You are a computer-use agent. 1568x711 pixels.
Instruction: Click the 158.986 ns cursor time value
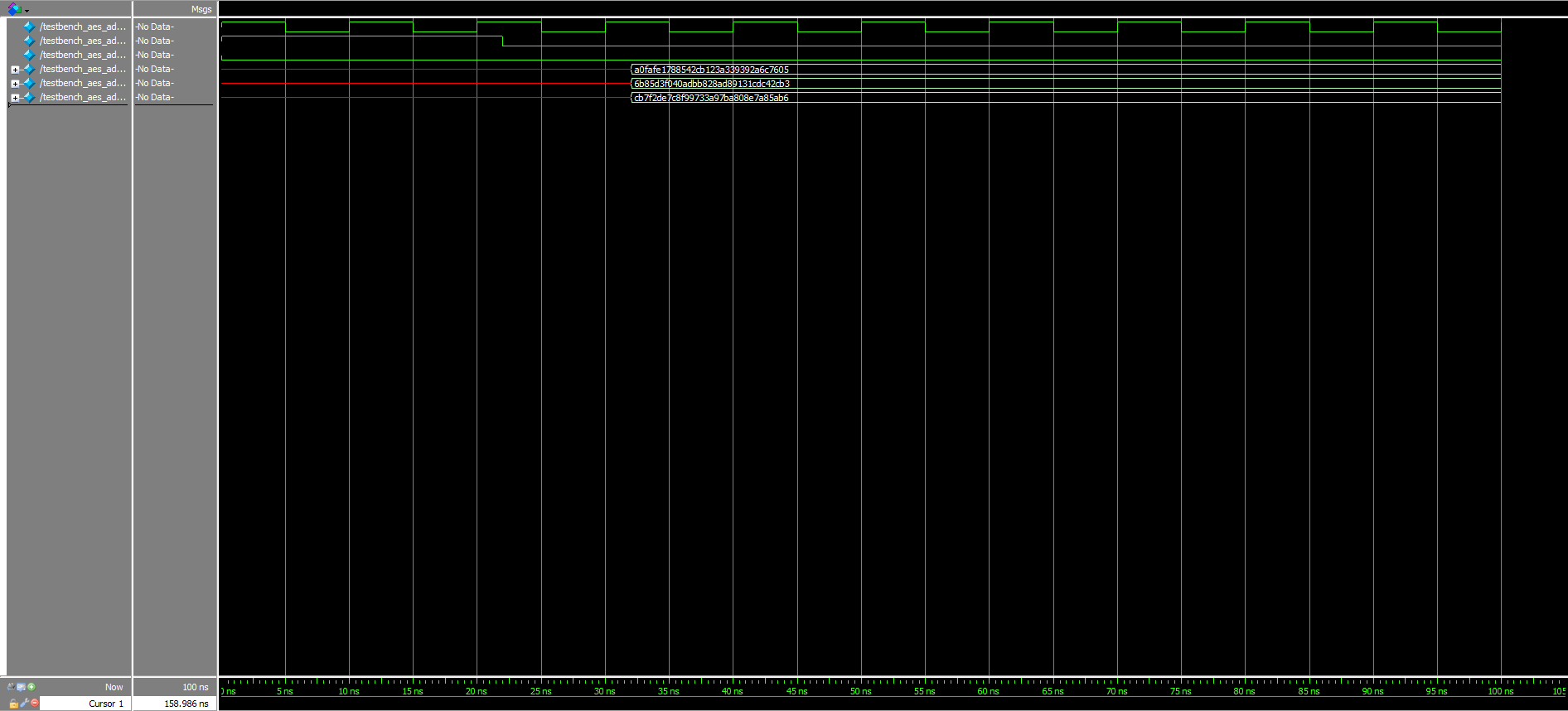tap(186, 704)
